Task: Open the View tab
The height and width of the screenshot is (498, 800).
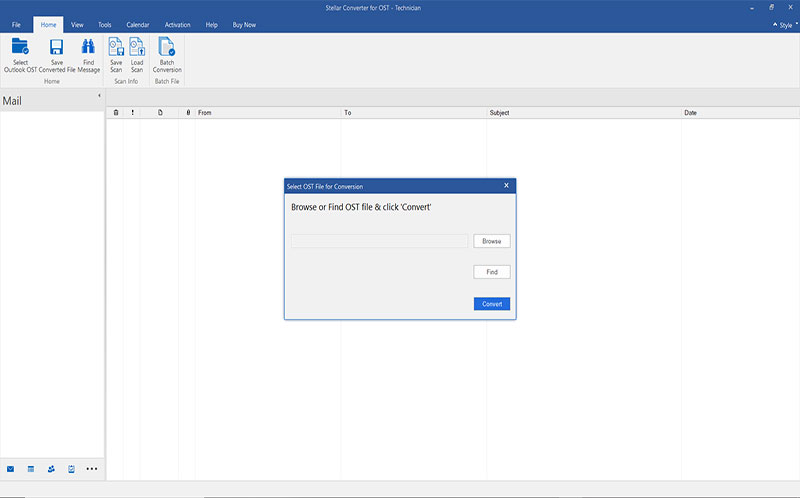Action: coord(77,24)
